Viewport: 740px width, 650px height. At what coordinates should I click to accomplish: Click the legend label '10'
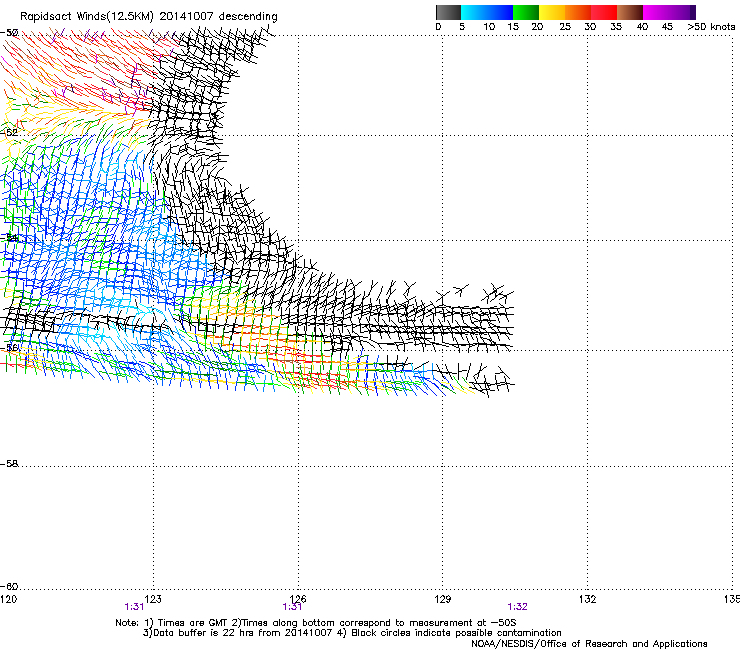click(489, 27)
